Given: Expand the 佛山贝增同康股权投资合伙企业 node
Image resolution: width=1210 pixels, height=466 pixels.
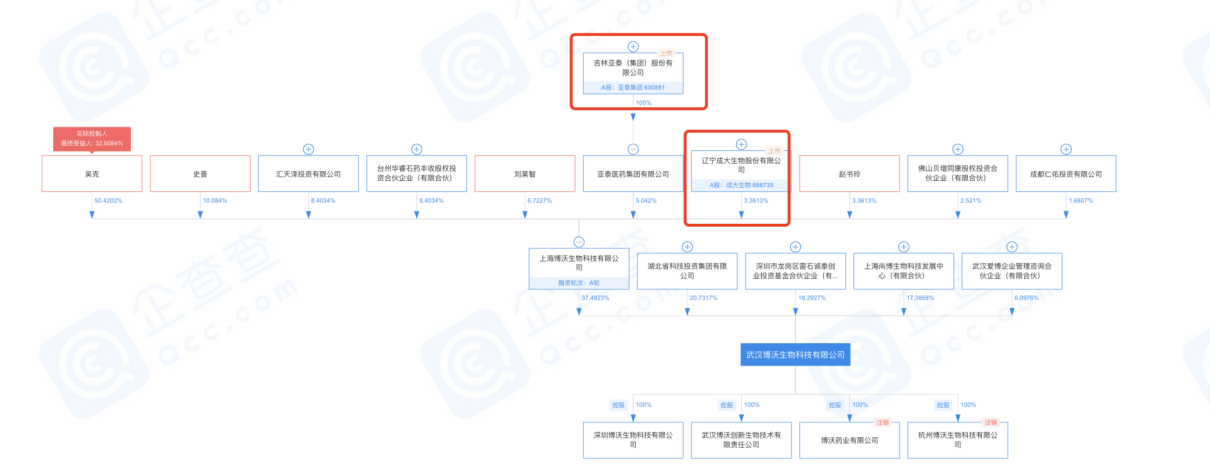Looking at the screenshot, I should click(957, 149).
